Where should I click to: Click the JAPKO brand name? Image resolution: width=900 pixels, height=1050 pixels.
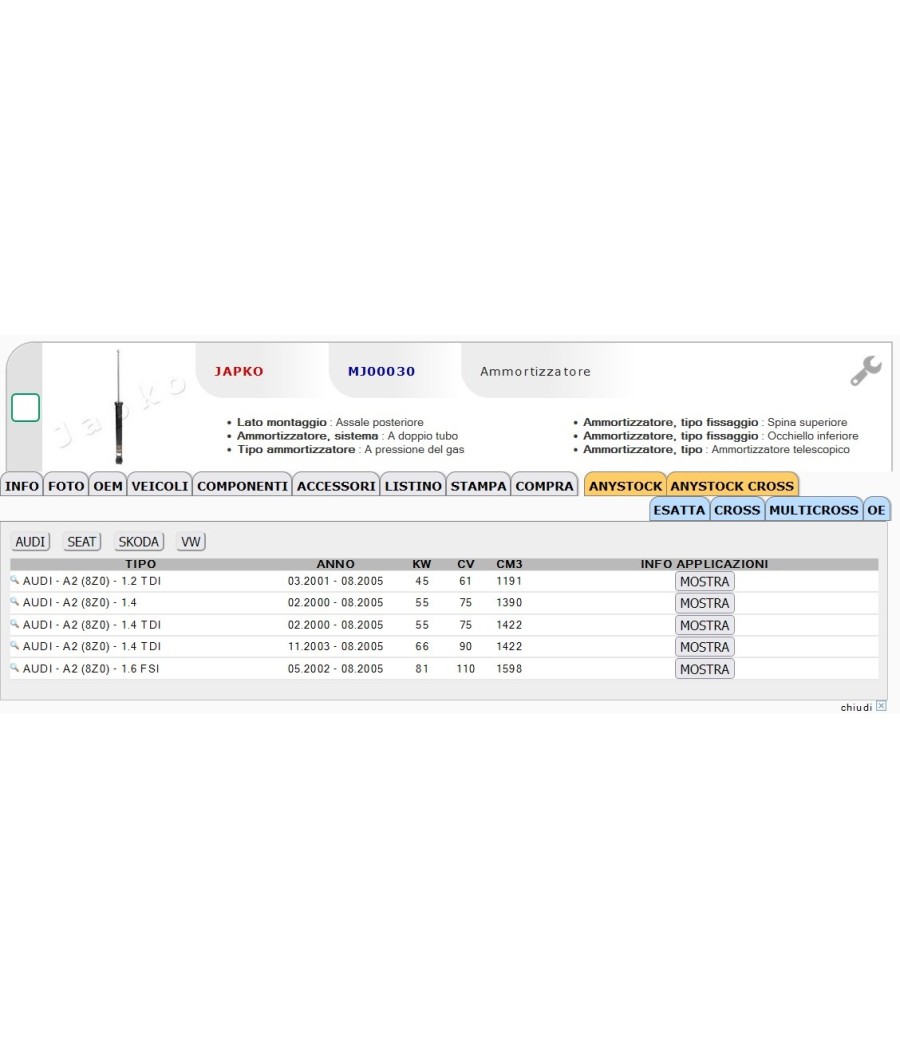coord(239,371)
